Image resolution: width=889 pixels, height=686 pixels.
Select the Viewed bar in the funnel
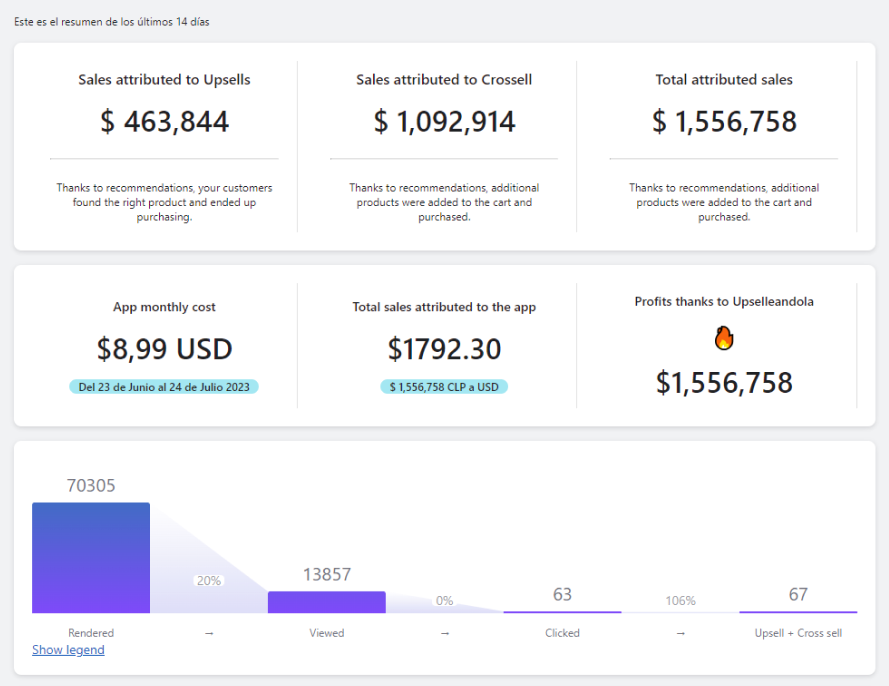click(x=326, y=602)
